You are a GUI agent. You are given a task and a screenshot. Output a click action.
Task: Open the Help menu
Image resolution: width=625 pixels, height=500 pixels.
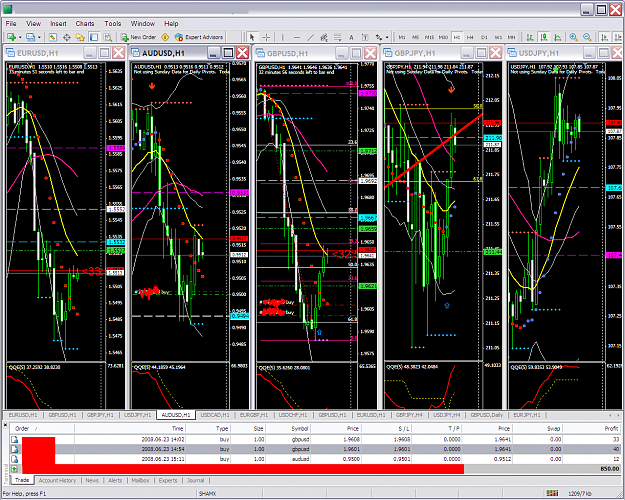pyautogui.click(x=171, y=24)
